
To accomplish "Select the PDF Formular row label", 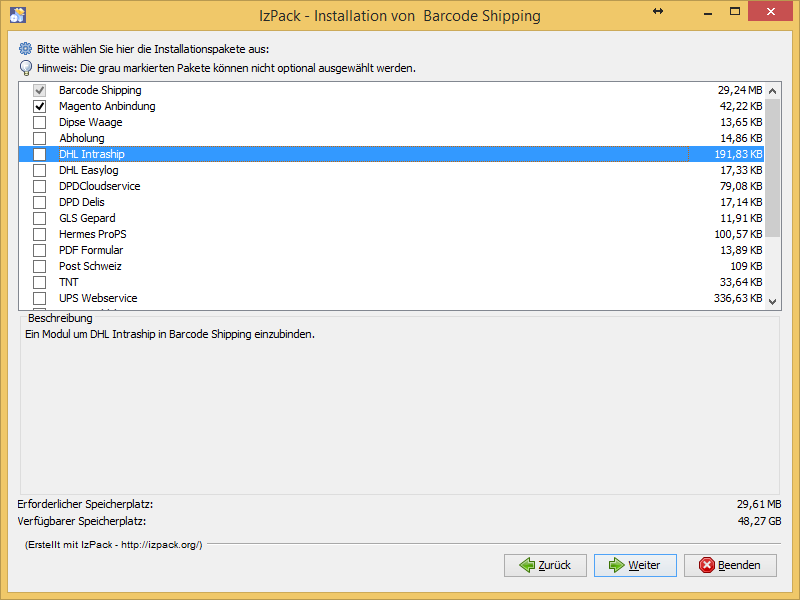I will (91, 251).
